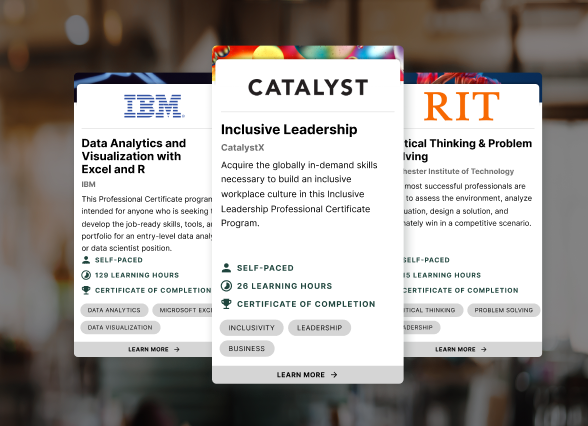Click the orange RIT logo
The image size is (588, 426).
coord(462,106)
